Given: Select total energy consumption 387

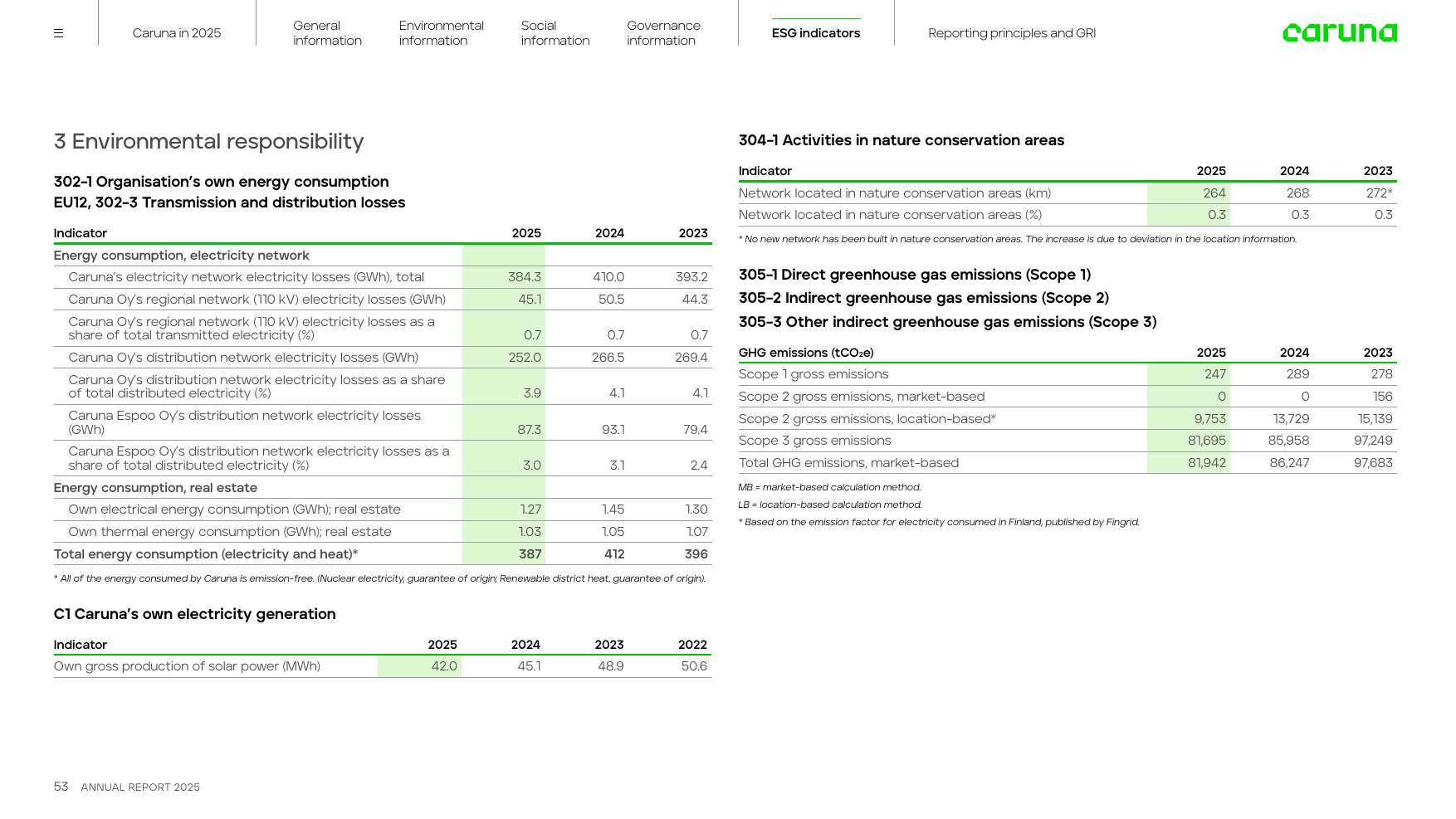Looking at the screenshot, I should coord(530,554).
